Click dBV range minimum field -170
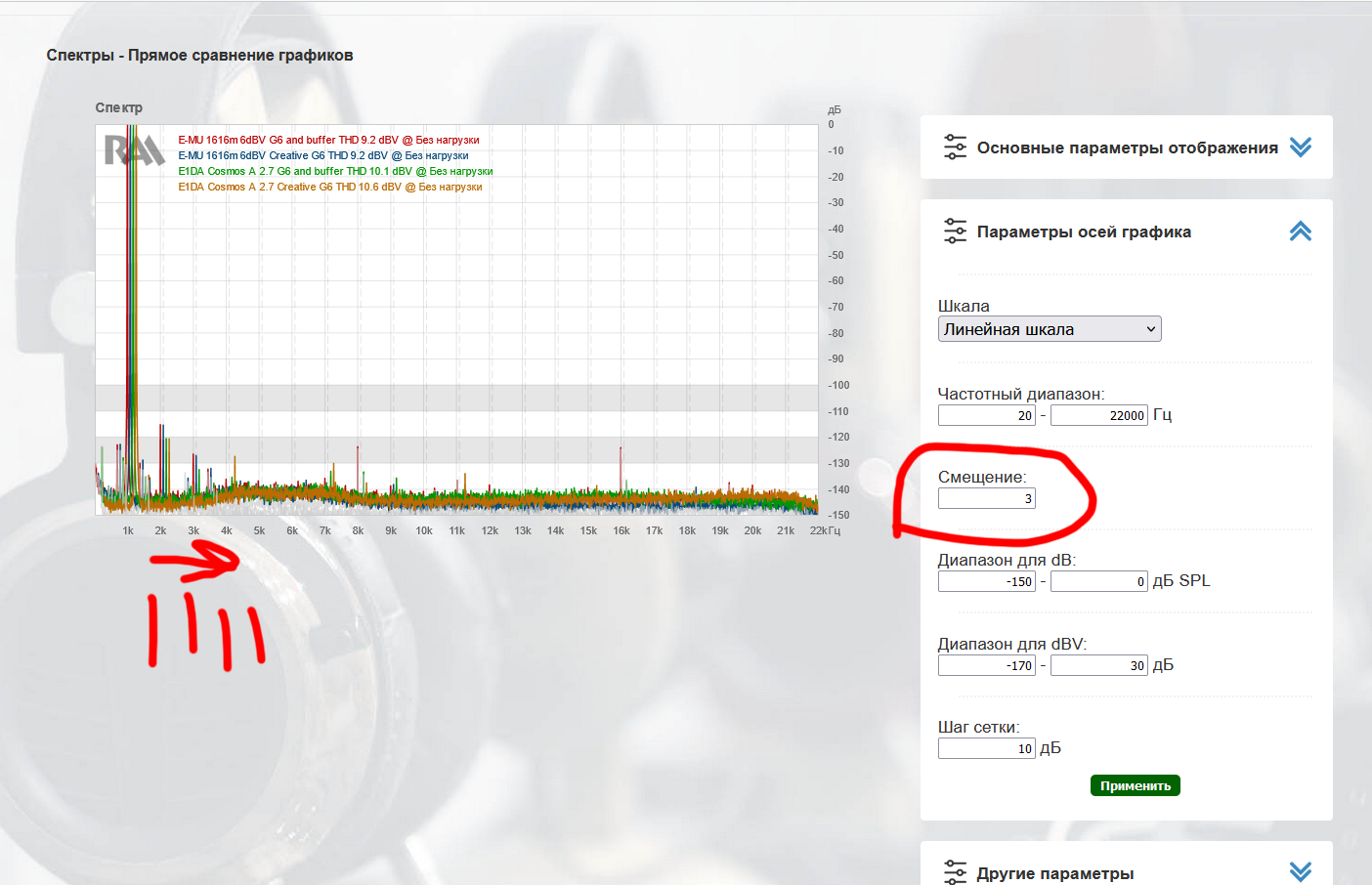 986,665
